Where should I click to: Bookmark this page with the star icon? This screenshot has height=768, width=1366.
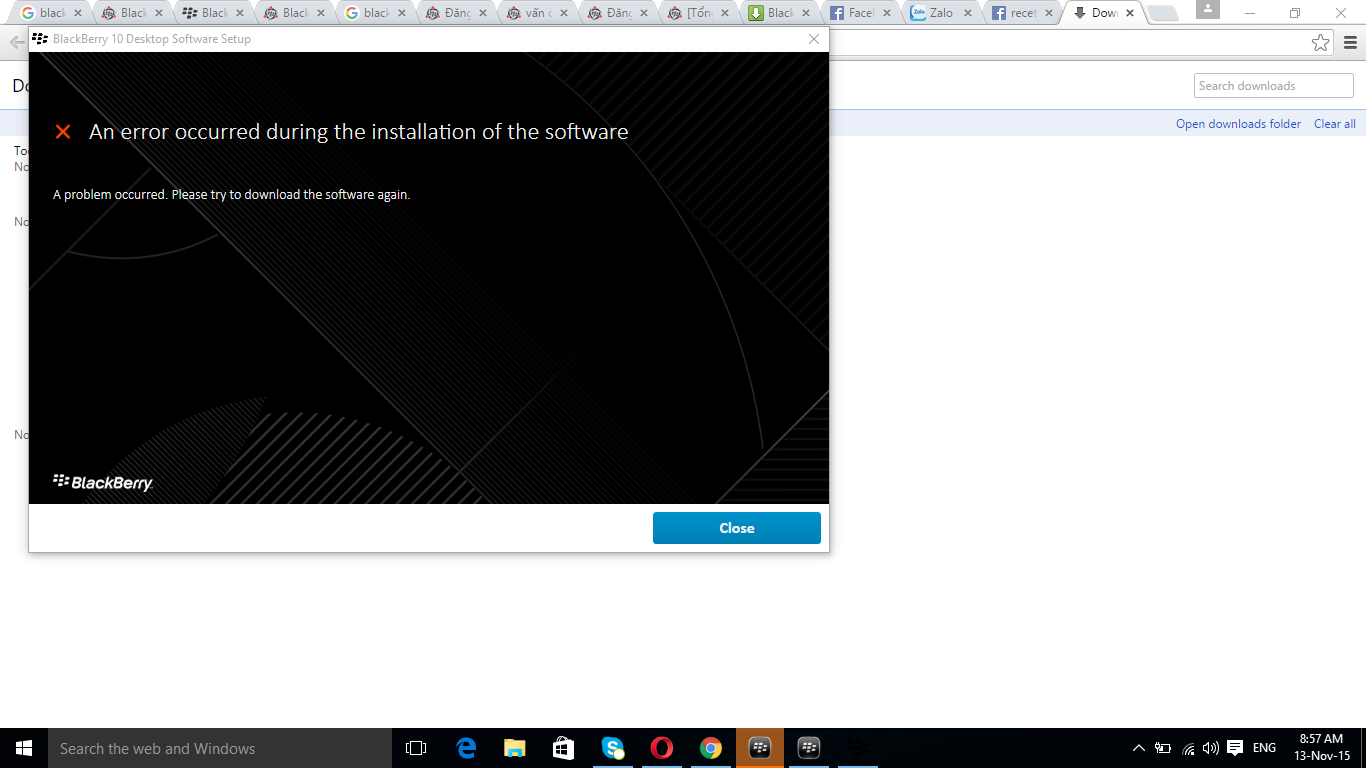(1321, 43)
